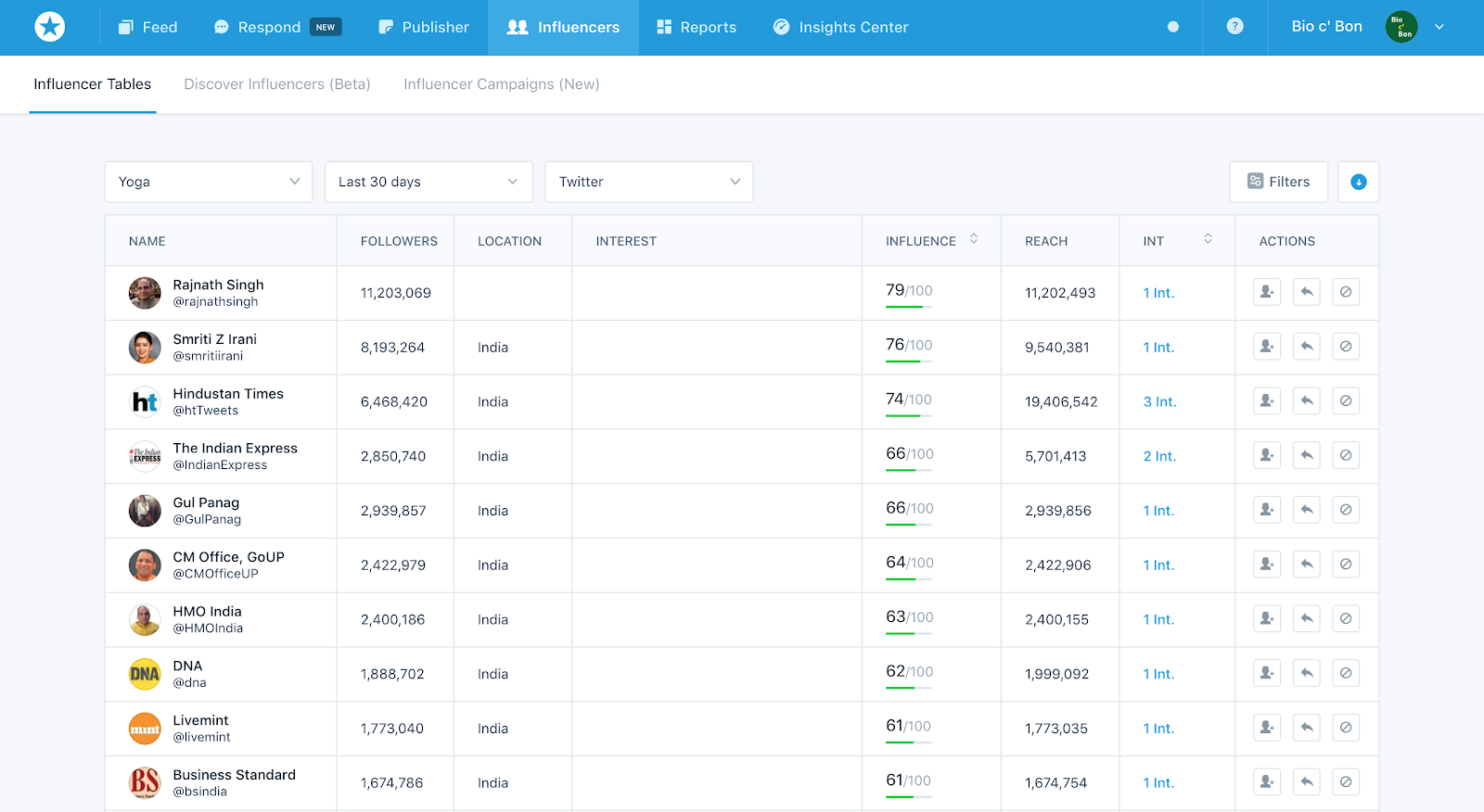Click the Business Standard name

(234, 775)
